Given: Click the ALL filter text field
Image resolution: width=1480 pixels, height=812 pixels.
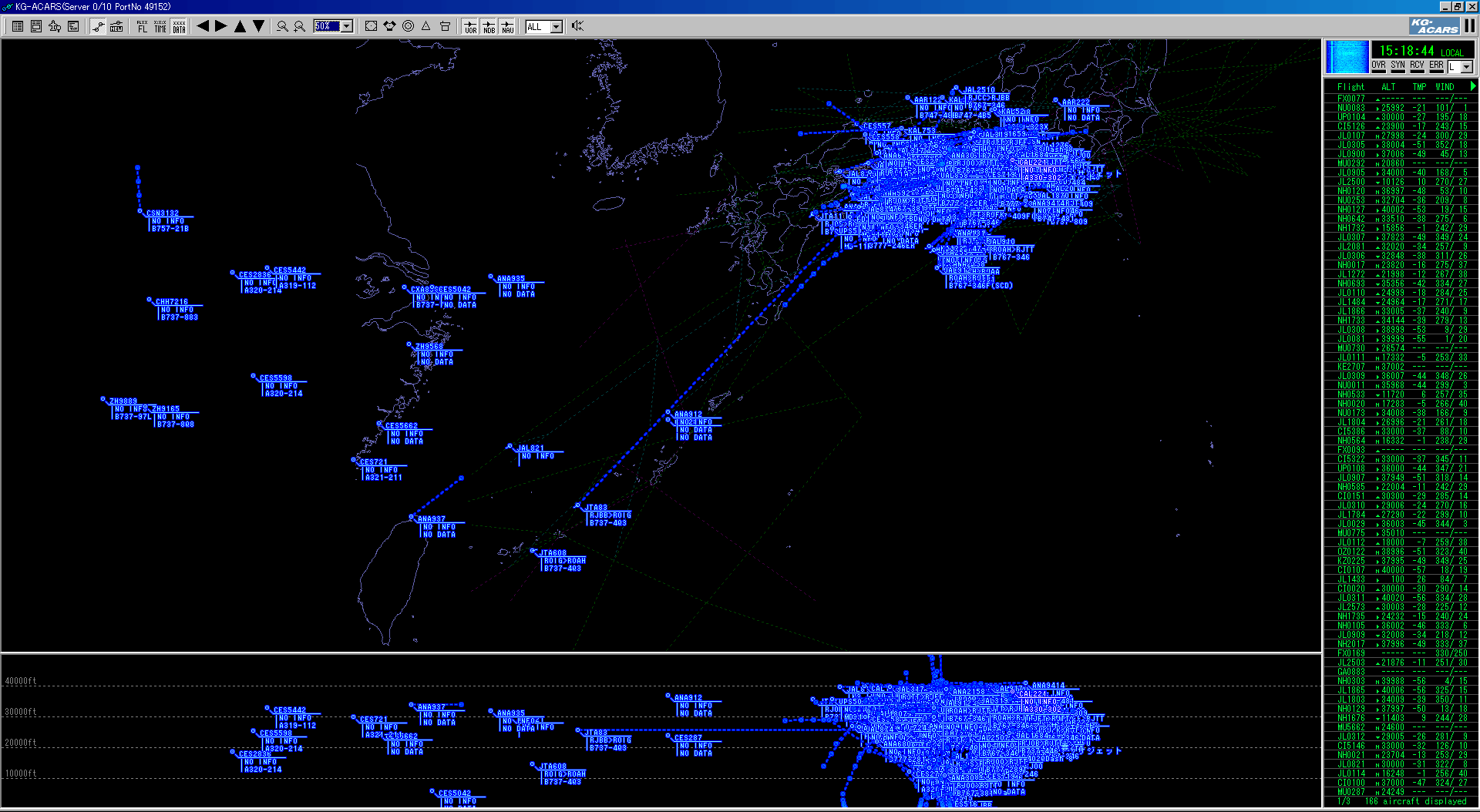Looking at the screenshot, I should (x=537, y=27).
